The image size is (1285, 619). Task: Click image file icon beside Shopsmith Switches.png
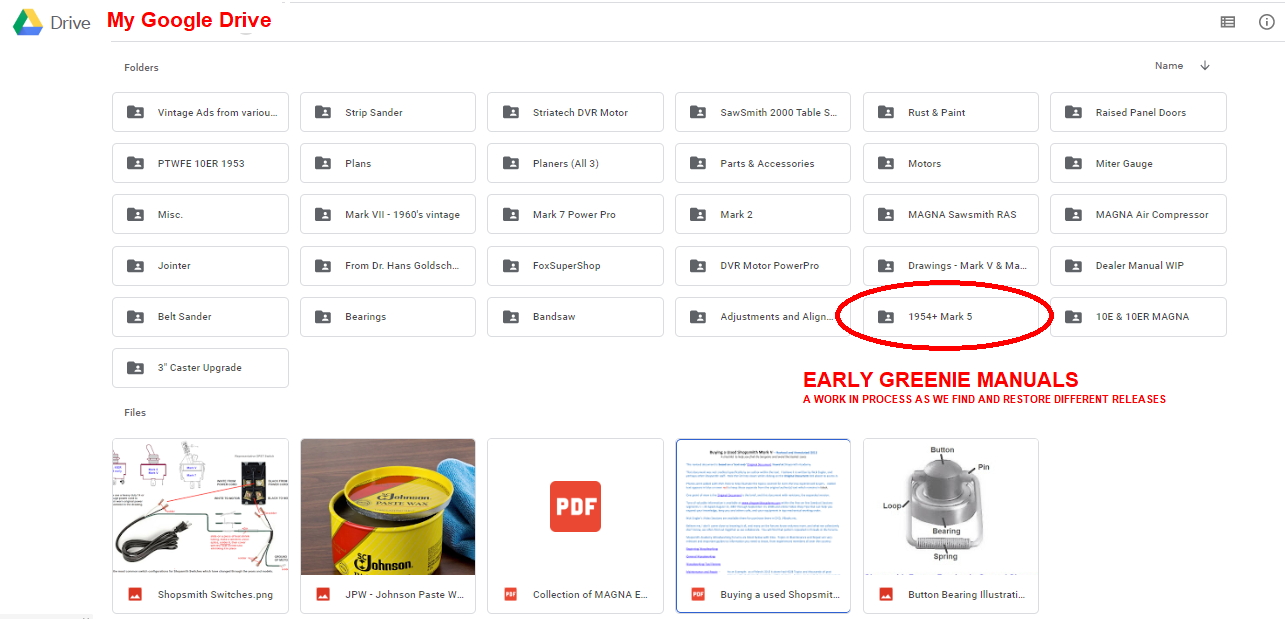coord(135,594)
